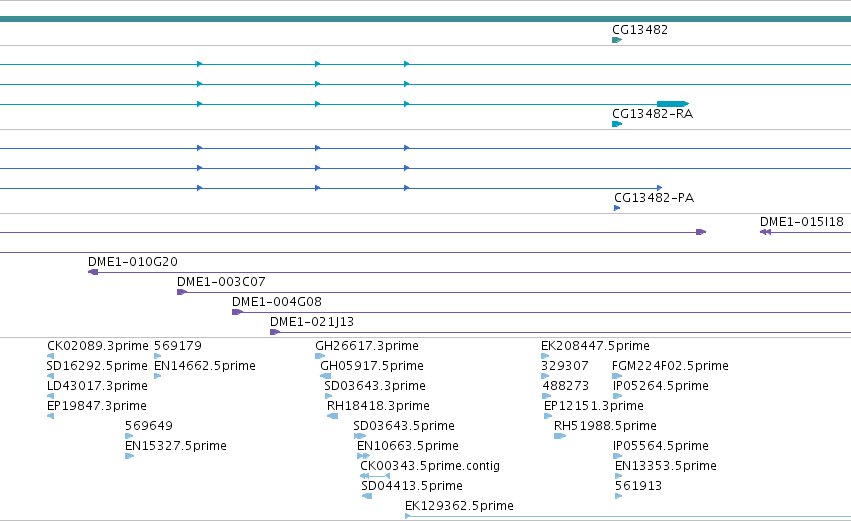Select the SD03643.5prime arrow glyph
This screenshot has height=521, width=851.
[x=360, y=436]
